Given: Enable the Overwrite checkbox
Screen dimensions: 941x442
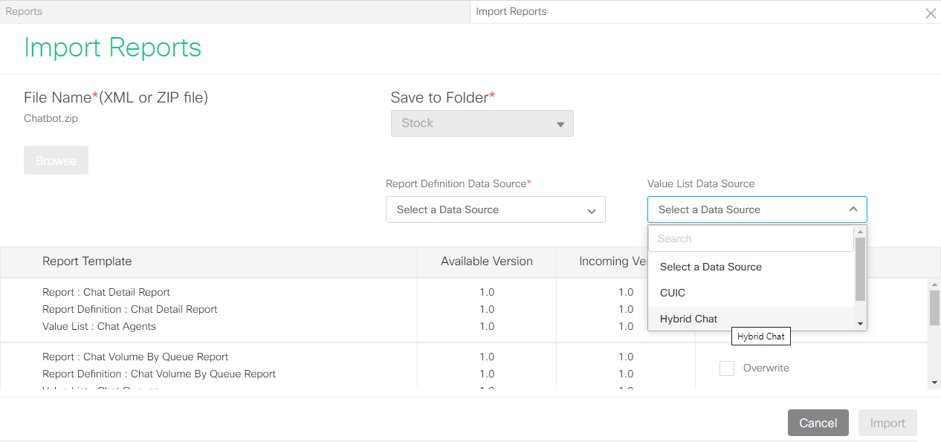Looking at the screenshot, I should click(x=727, y=368).
